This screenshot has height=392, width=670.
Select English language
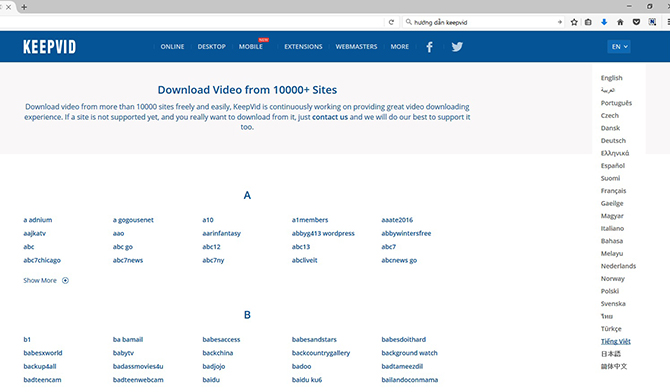tap(611, 78)
